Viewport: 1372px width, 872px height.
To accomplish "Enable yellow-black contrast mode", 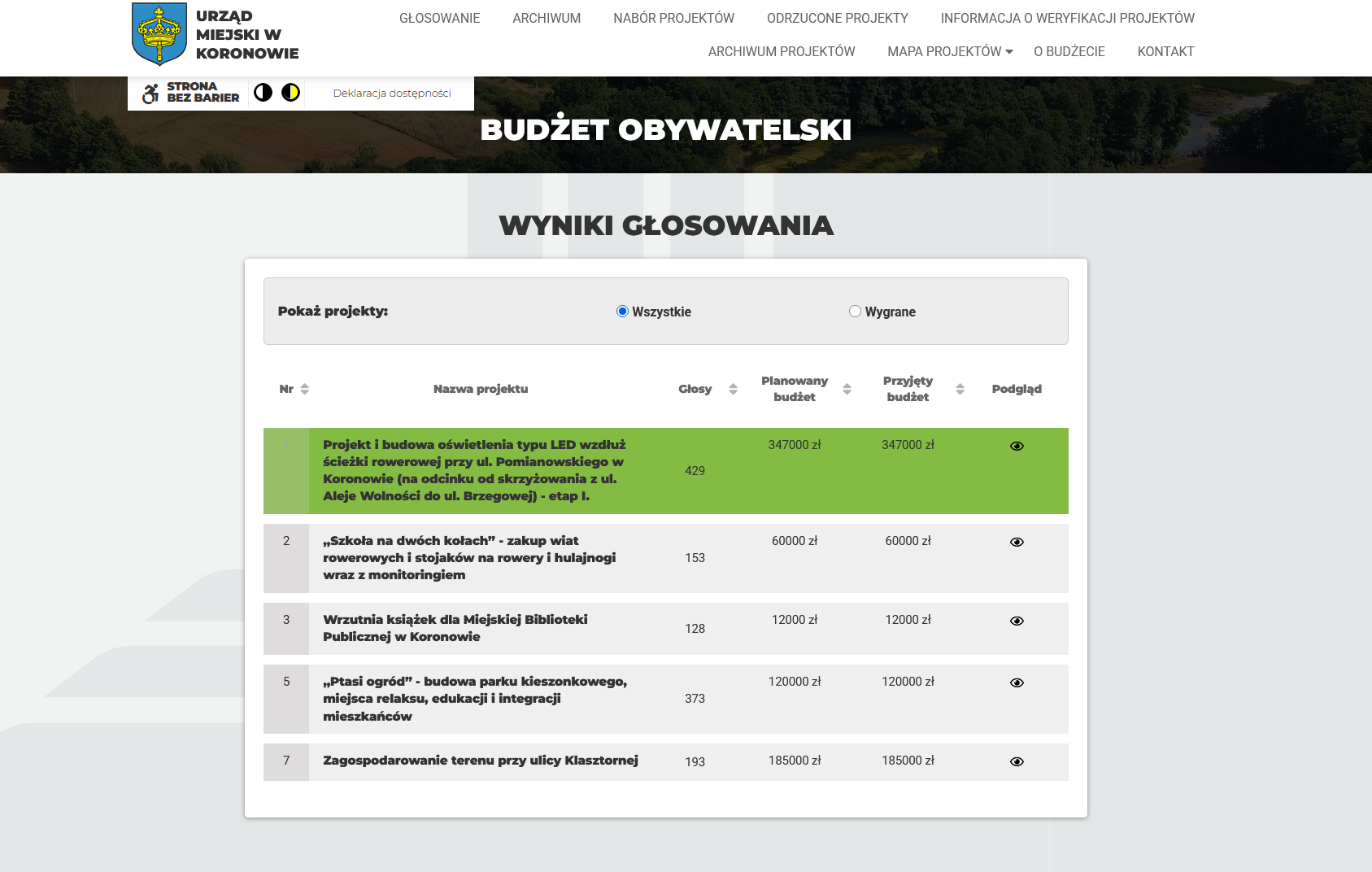I will [x=290, y=93].
